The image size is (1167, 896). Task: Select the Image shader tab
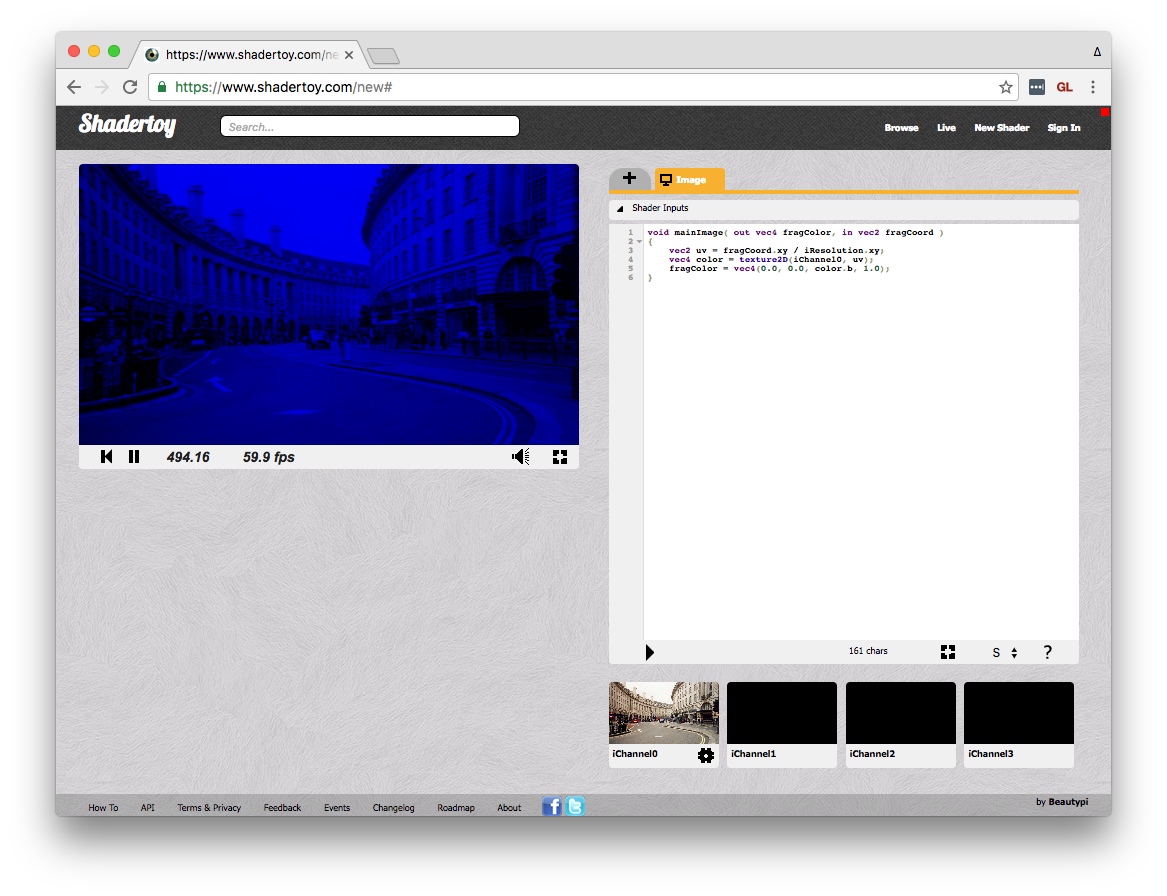[689, 179]
